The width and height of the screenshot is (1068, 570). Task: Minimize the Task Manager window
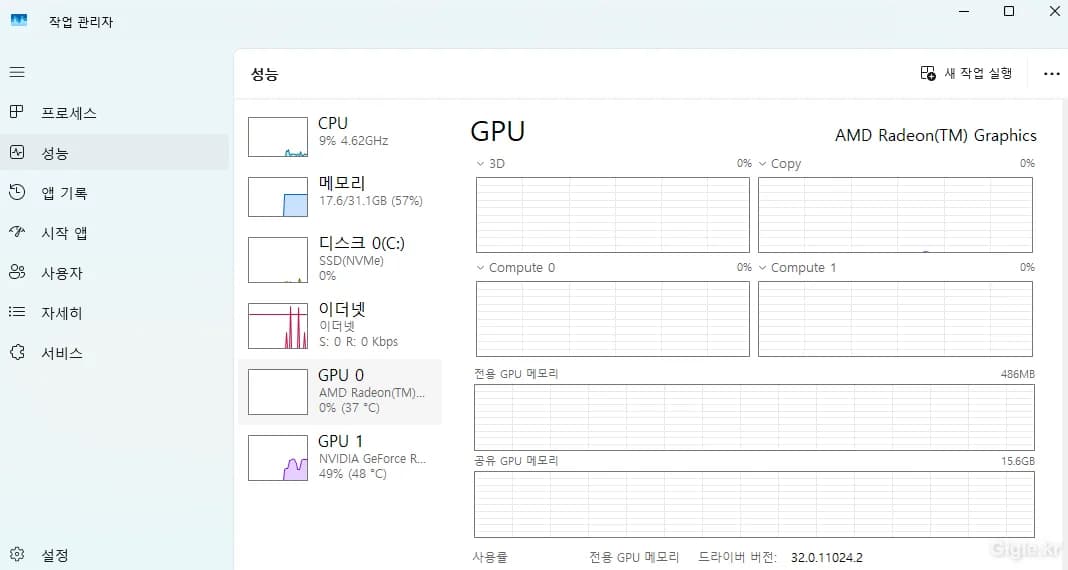(964, 12)
